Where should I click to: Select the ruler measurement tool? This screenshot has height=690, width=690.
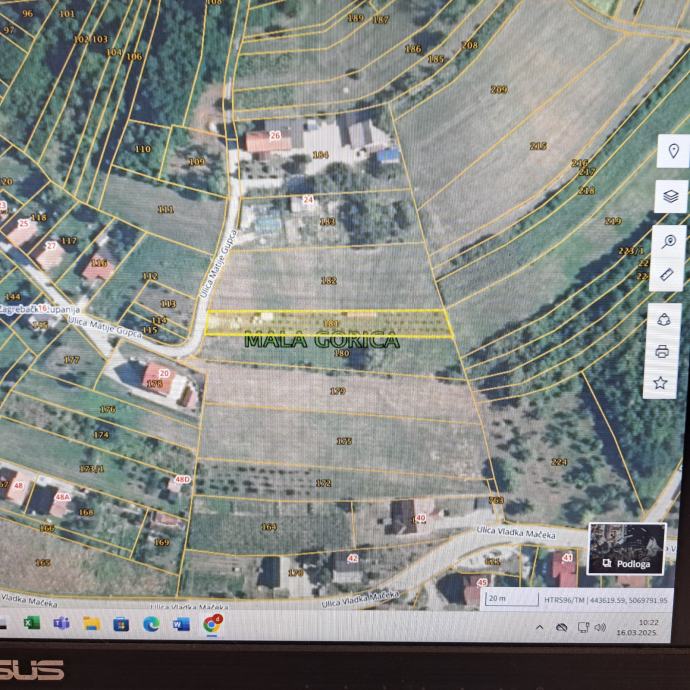click(x=667, y=275)
